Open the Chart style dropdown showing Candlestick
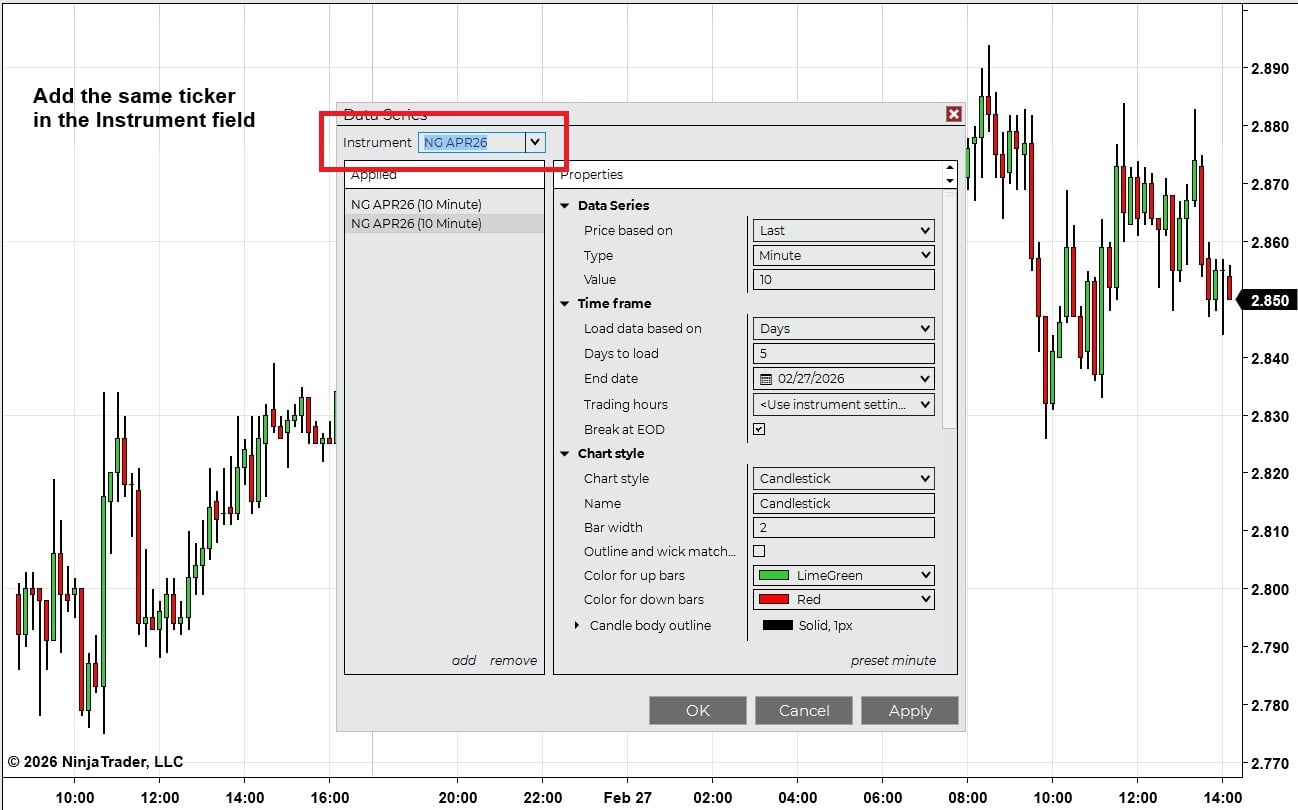The height and width of the screenshot is (810, 1298). tap(923, 478)
